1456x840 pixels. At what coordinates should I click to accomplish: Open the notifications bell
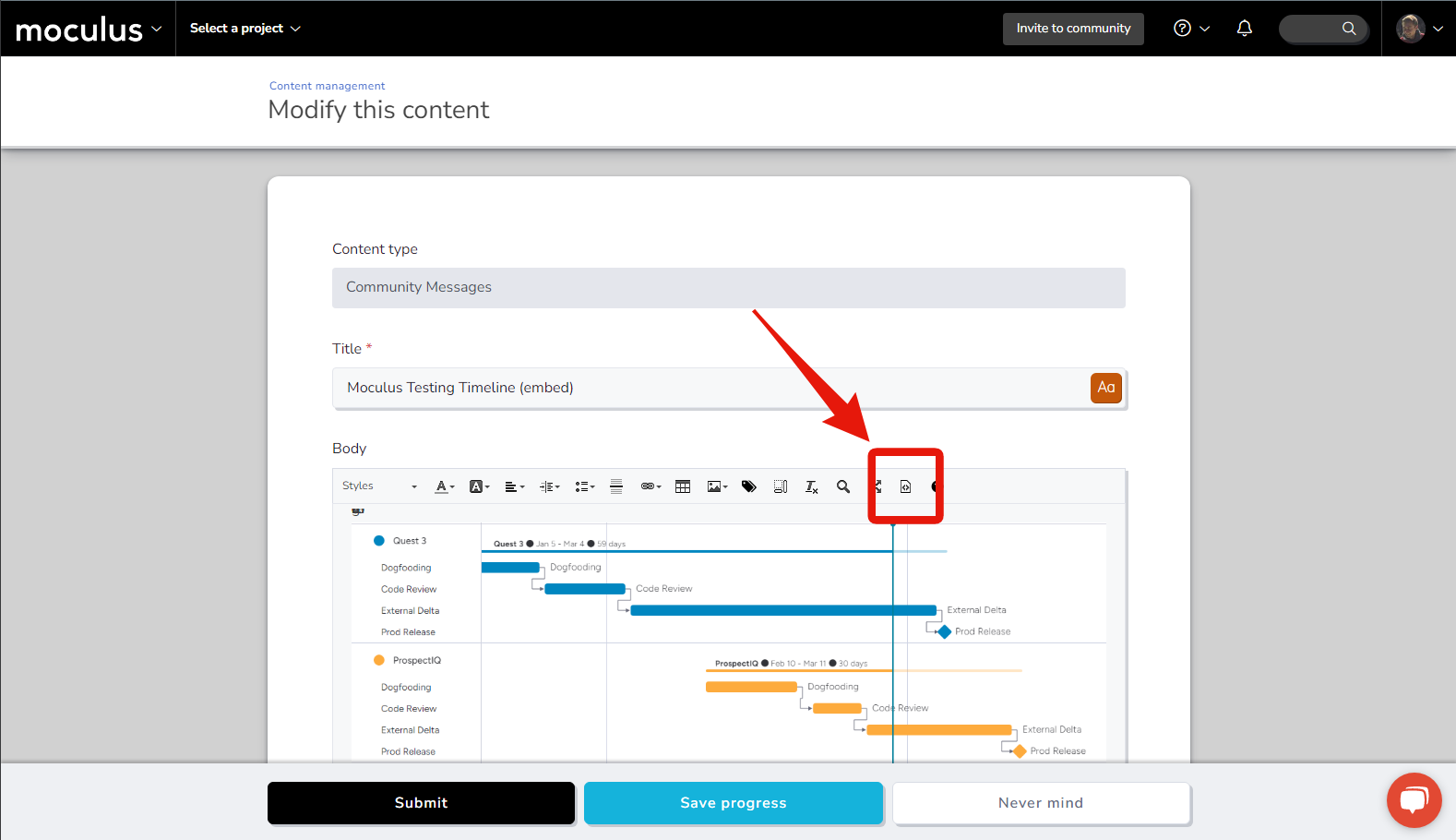[x=1245, y=28]
